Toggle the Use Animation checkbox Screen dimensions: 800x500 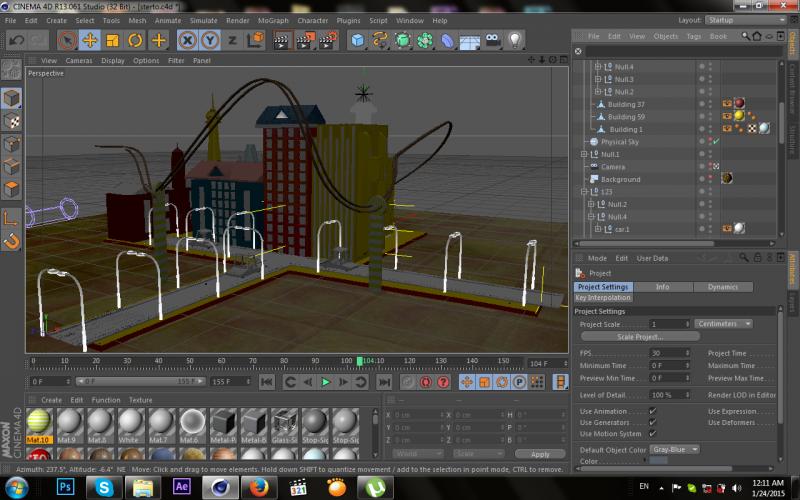tap(653, 411)
